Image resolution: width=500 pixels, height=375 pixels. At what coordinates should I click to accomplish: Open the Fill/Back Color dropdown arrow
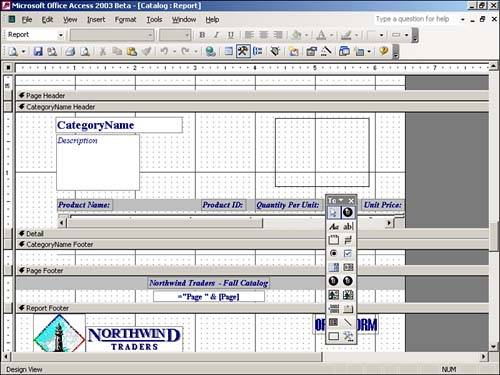point(306,35)
